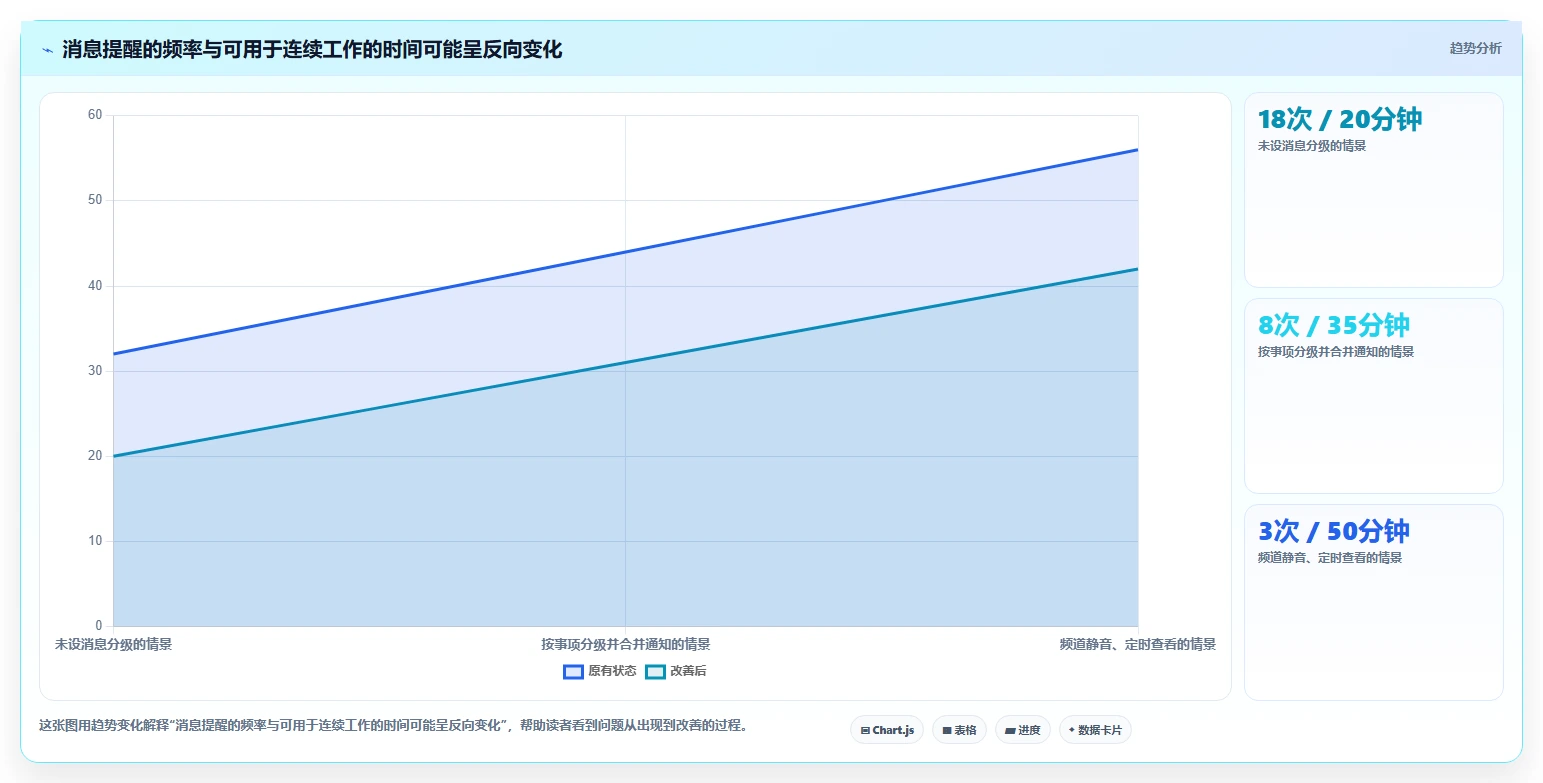Screen dimensions: 1543x783
Task: Open the 18次 / 20分钟 data card
Action: (1373, 190)
